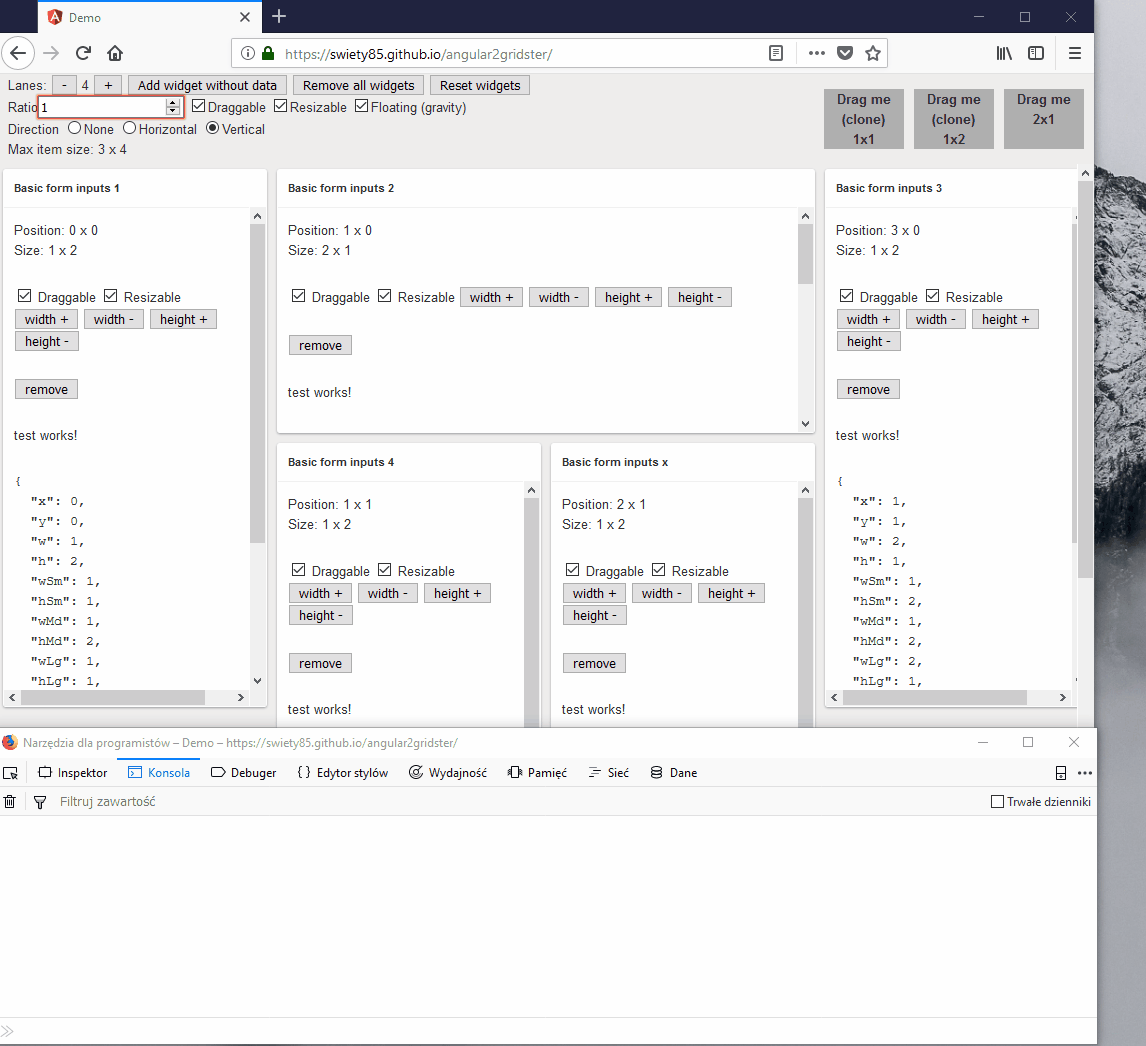This screenshot has height=1046, width=1146.
Task: Toggle global Resizable checkbox in top options
Action: [281, 107]
